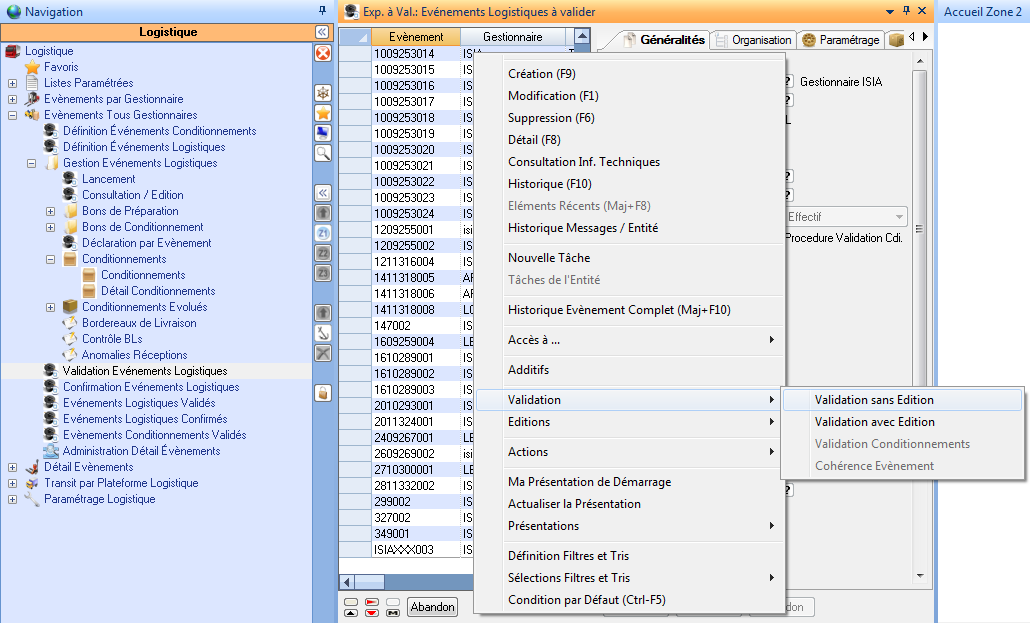The height and width of the screenshot is (623, 1030).
Task: Expand the Bons de Préparation tree node
Action: 50,211
